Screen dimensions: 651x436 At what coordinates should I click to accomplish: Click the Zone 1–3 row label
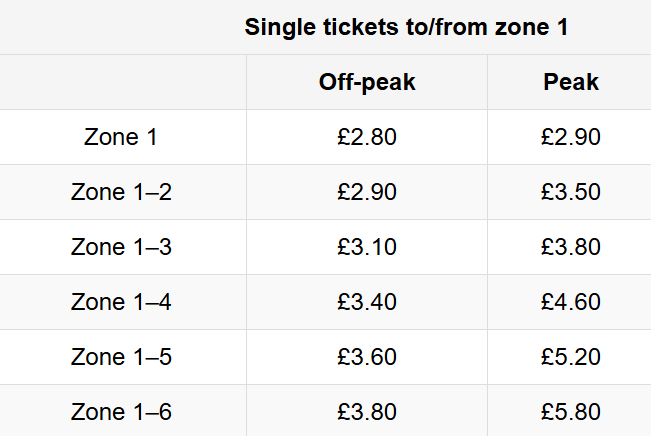click(x=121, y=247)
